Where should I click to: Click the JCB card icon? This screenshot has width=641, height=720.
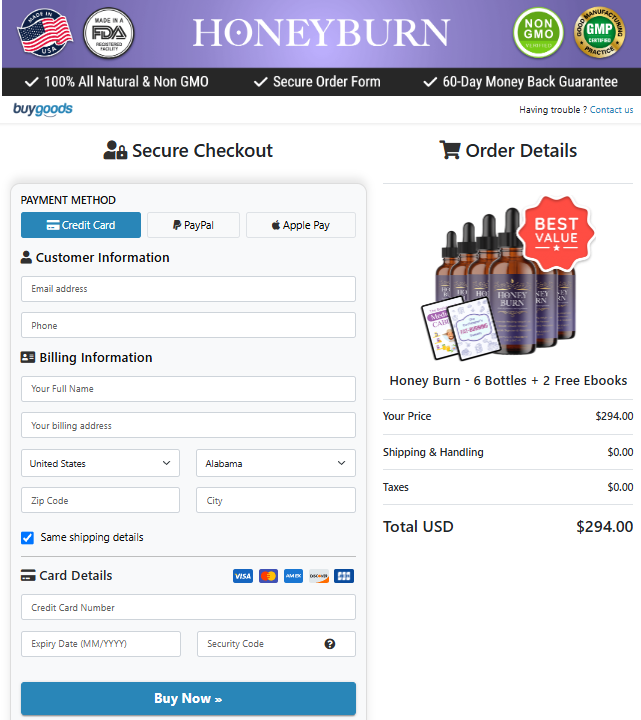pos(344,576)
